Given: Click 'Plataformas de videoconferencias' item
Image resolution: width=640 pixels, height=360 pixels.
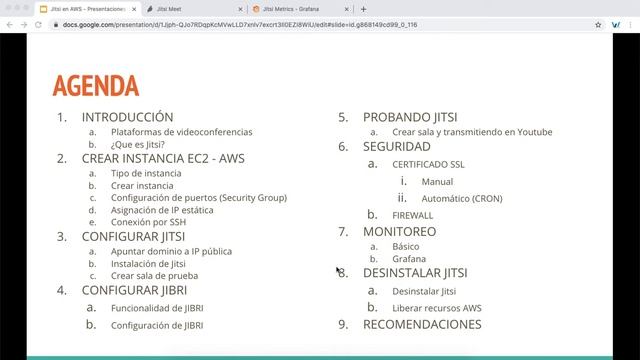Looking at the screenshot, I should [182, 132].
